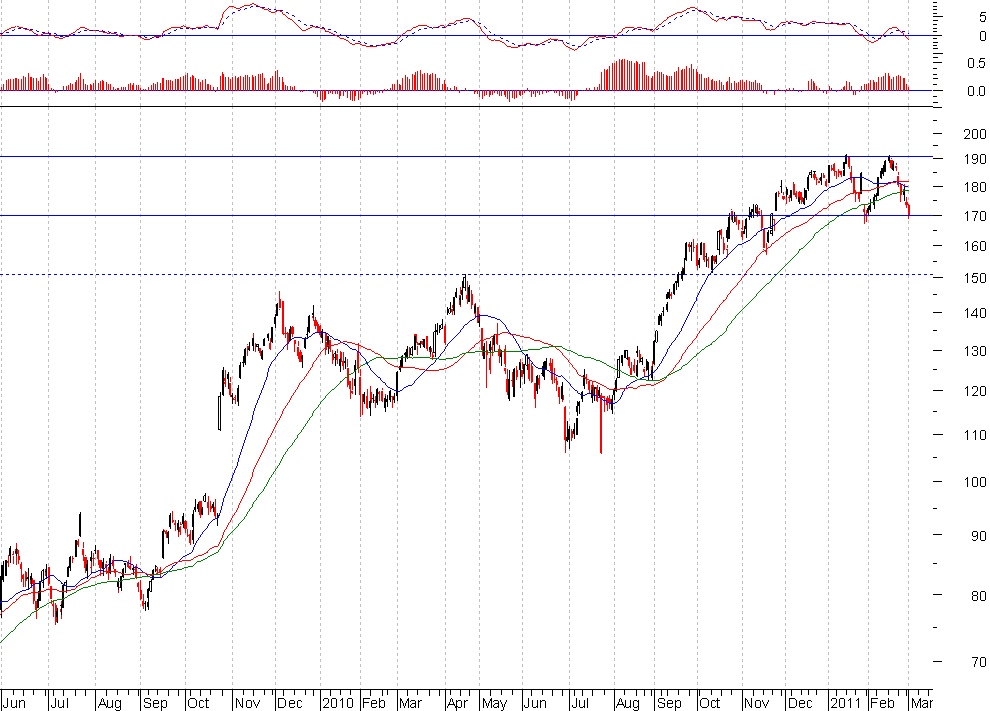Select the "110" price axis label
990x711 pixels.
tap(975, 435)
